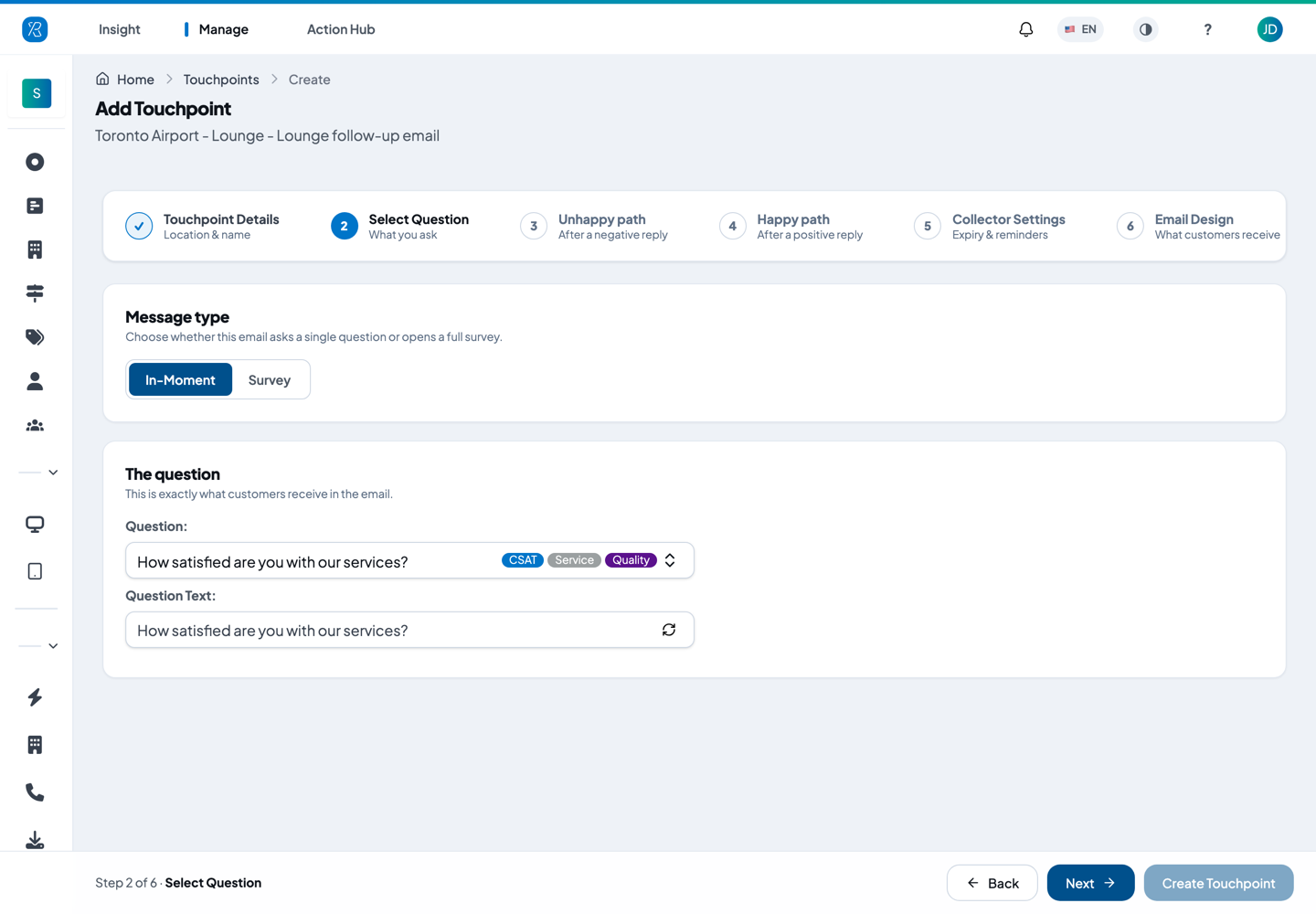Click the Question Text input field

point(409,630)
